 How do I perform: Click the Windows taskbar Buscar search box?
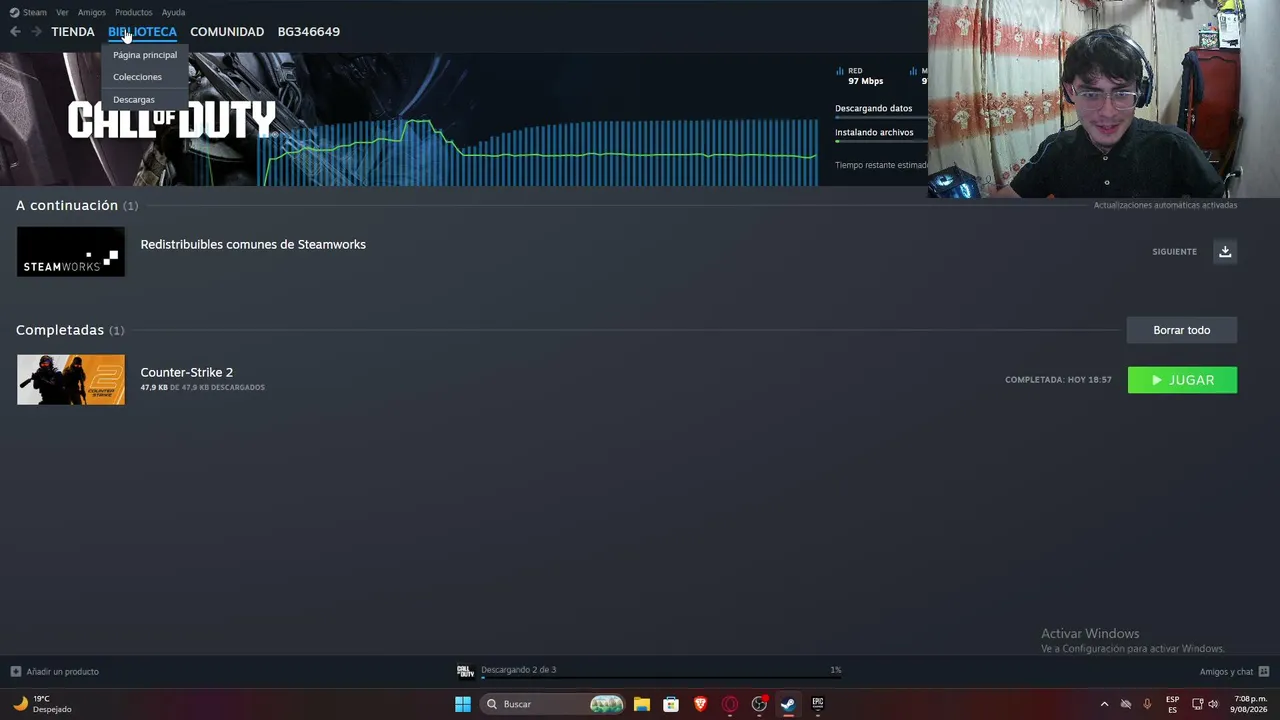[x=552, y=704]
